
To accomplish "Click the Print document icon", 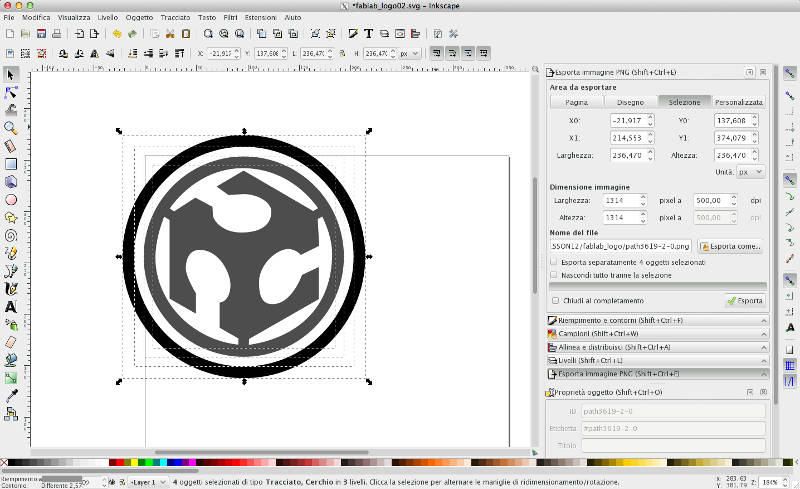I will [57, 34].
